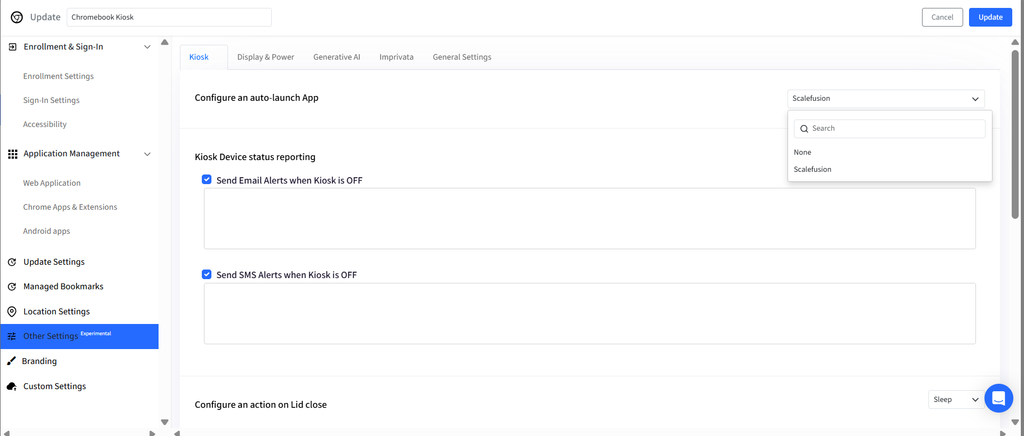Go to the General Settings tab
The height and width of the screenshot is (436, 1024).
462,57
